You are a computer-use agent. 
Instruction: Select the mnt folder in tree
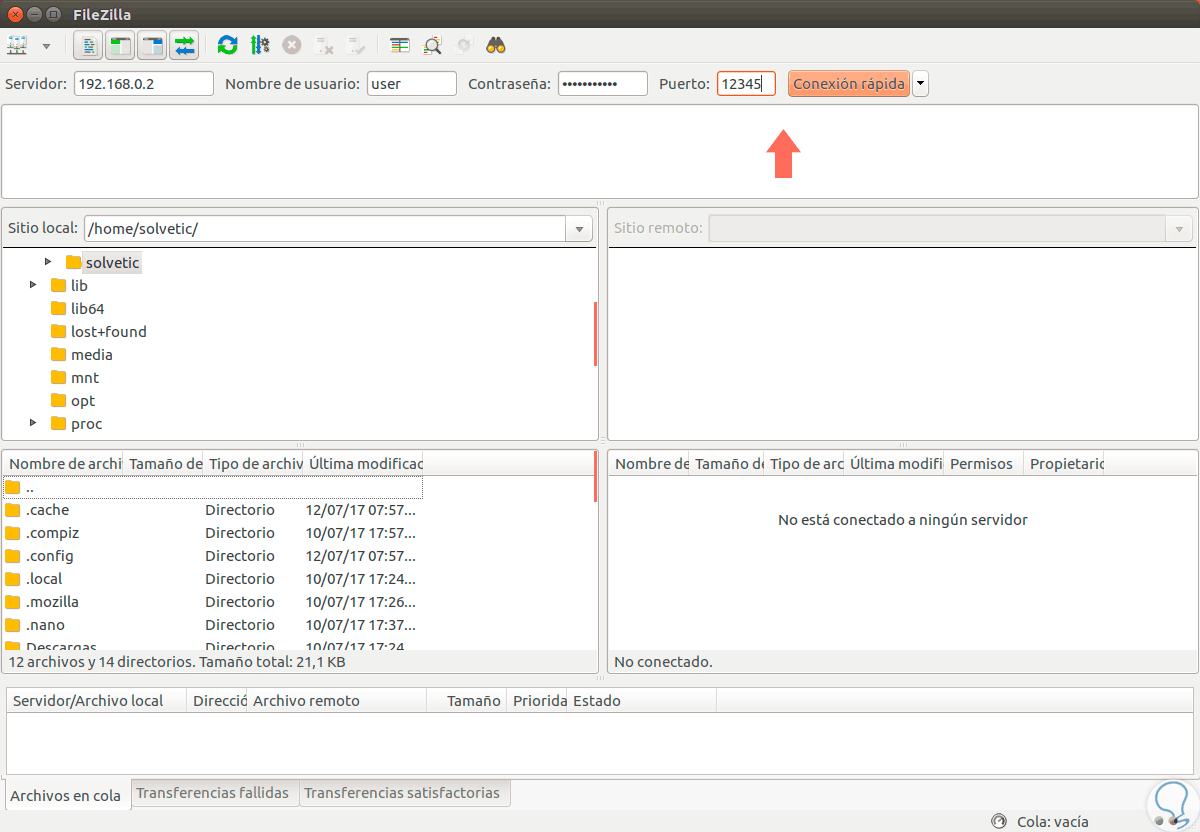(x=75, y=377)
